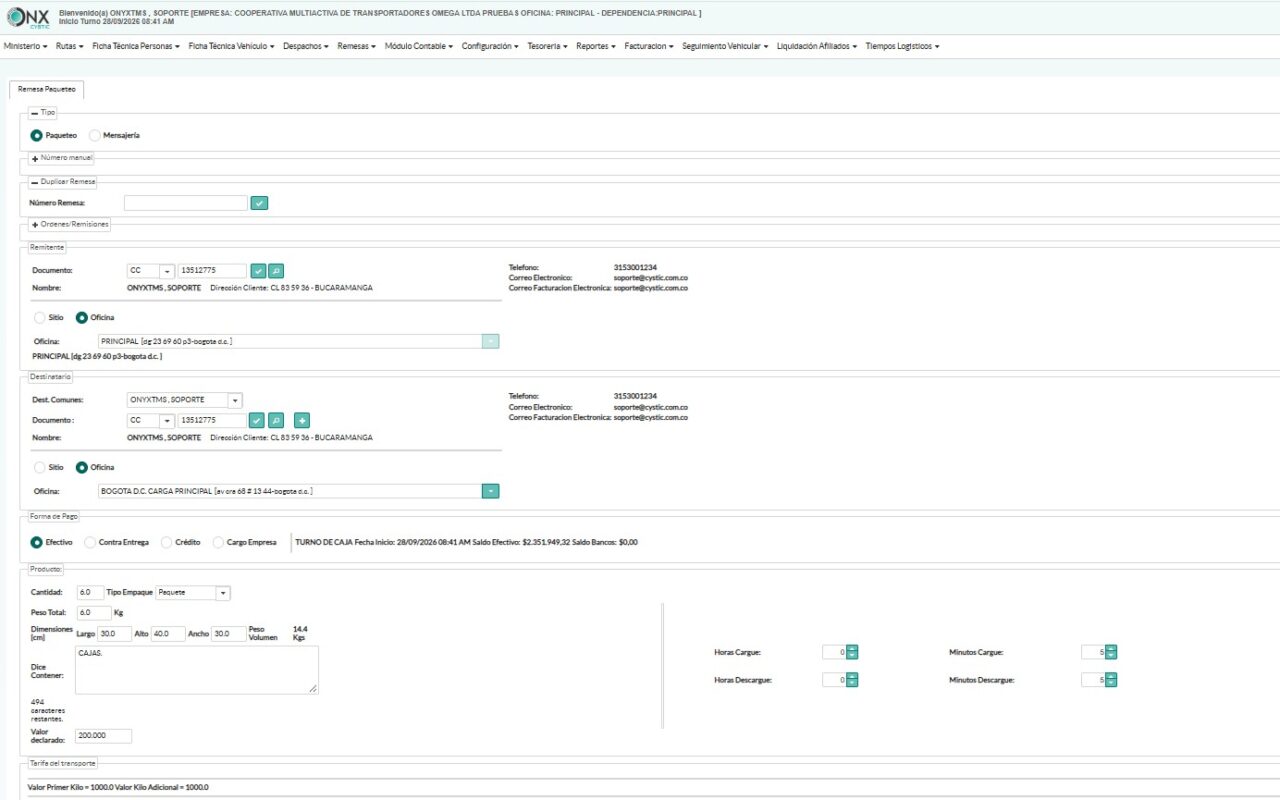Collapse the Tipo section minus icon

[x=34, y=113]
